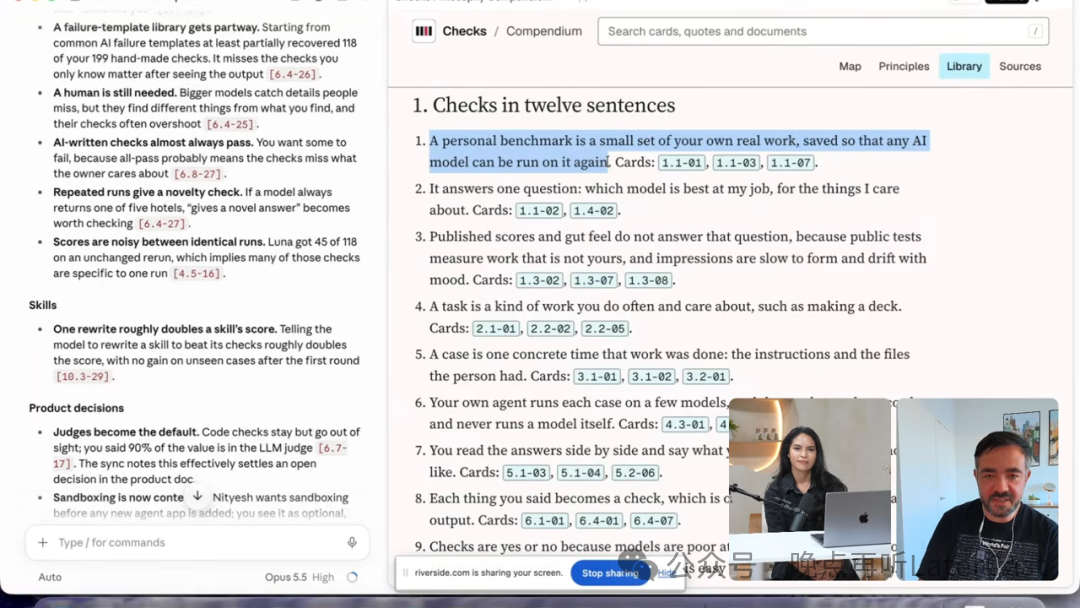1080x608 pixels.
Task: Click the Compendium breadcrumb
Action: [544, 31]
